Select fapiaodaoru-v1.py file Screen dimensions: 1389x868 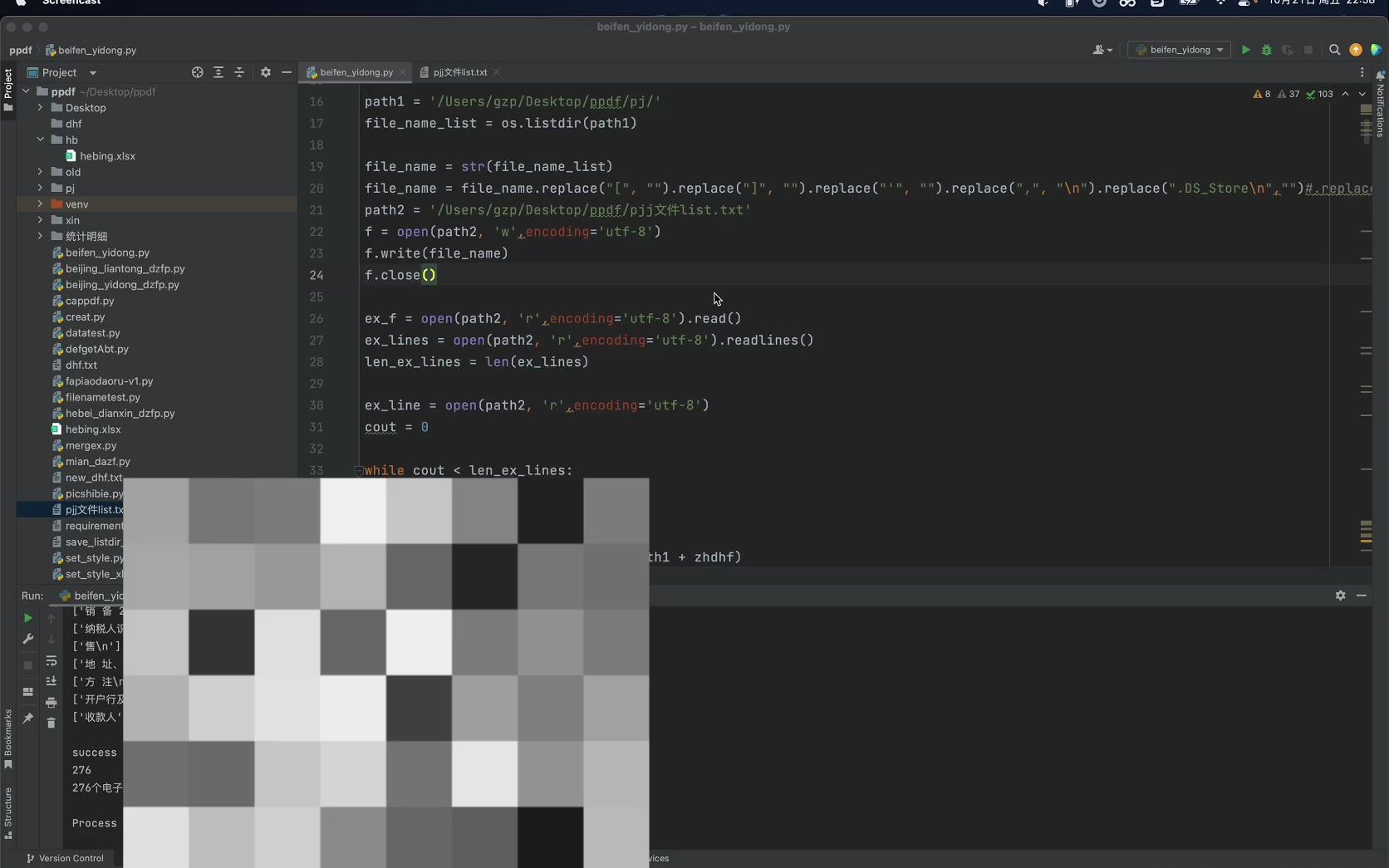tap(102, 381)
